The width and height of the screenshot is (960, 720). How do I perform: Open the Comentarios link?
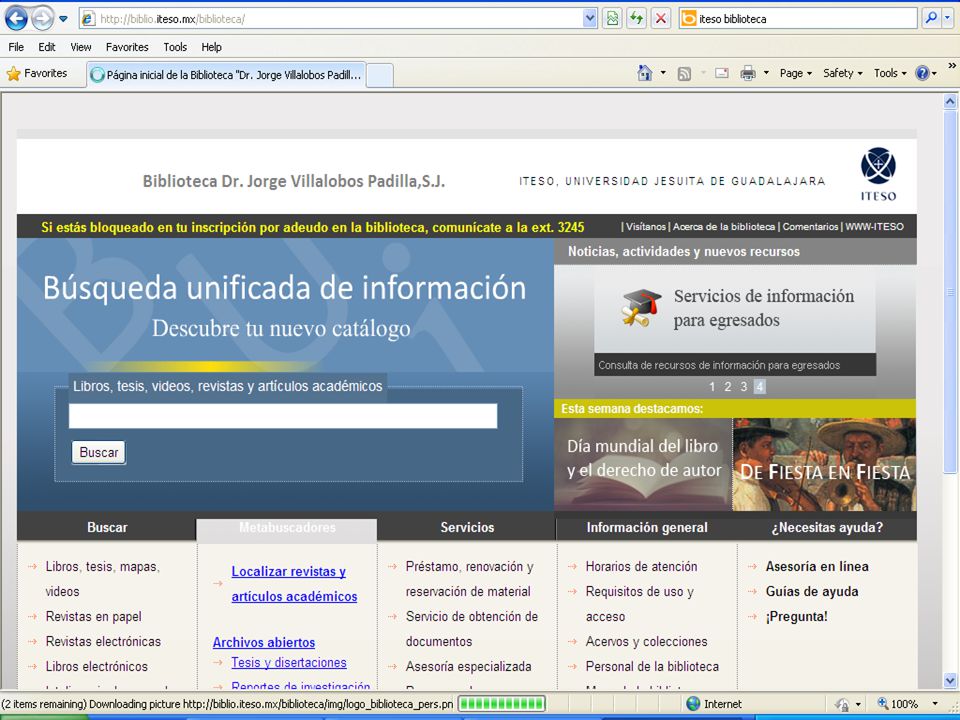click(810, 227)
